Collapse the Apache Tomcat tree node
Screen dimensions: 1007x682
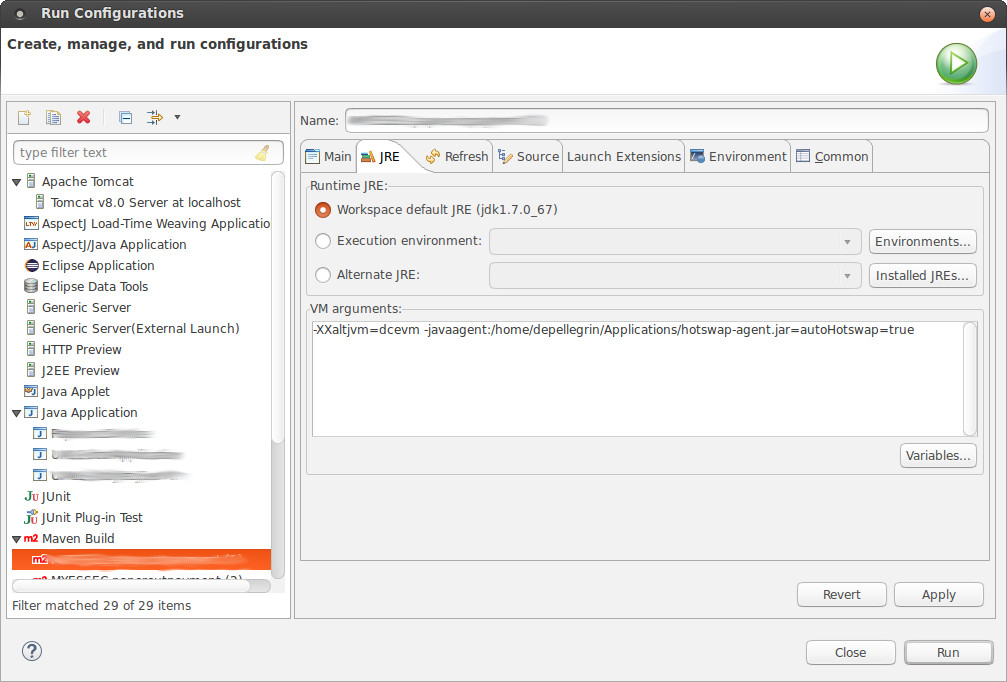[x=17, y=182]
